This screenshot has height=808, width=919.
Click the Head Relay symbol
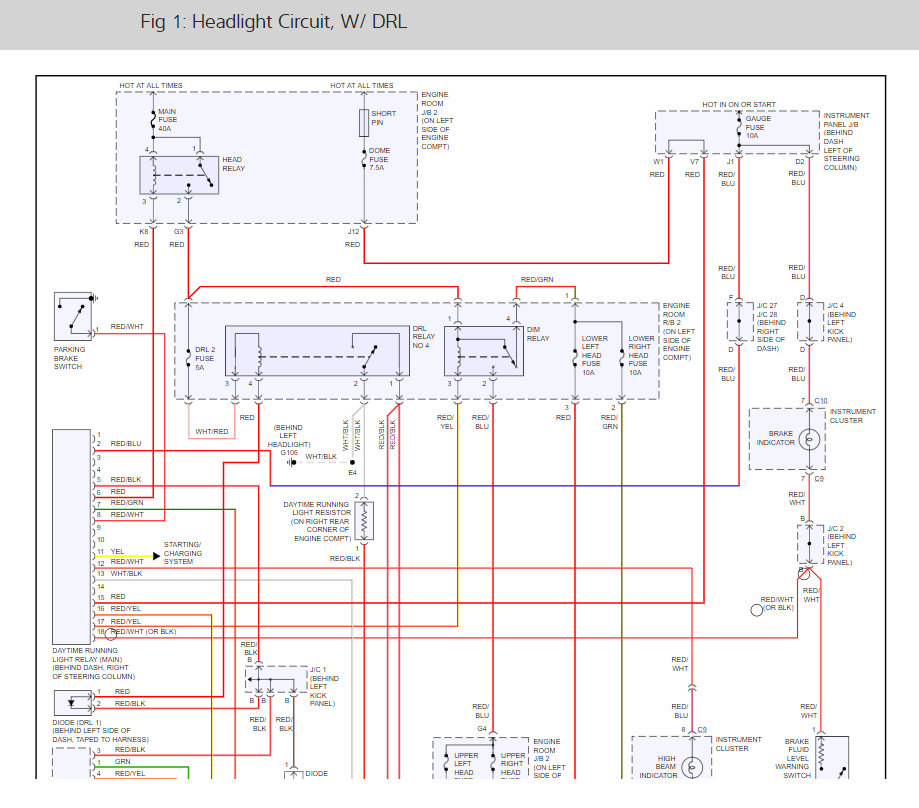[x=179, y=175]
